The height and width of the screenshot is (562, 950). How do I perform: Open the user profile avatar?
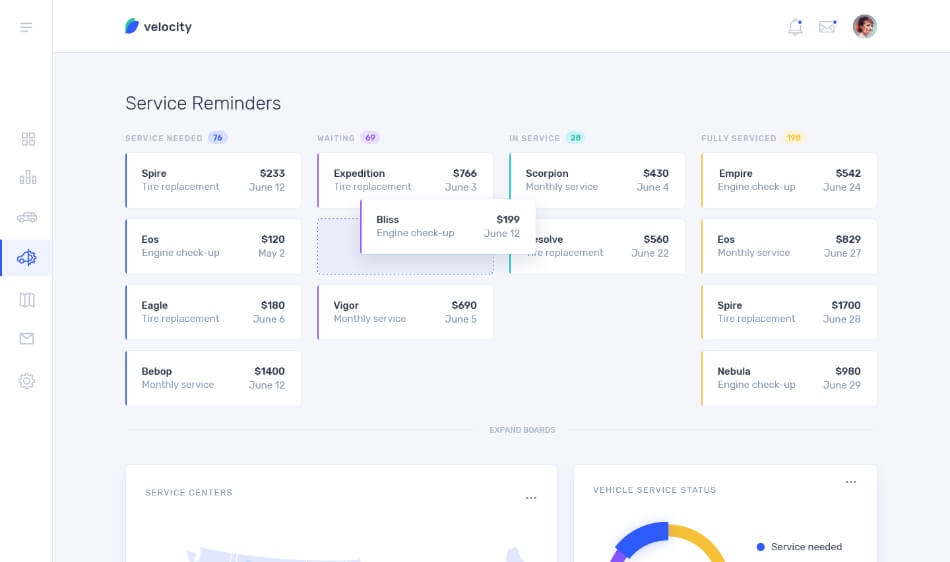[x=864, y=27]
